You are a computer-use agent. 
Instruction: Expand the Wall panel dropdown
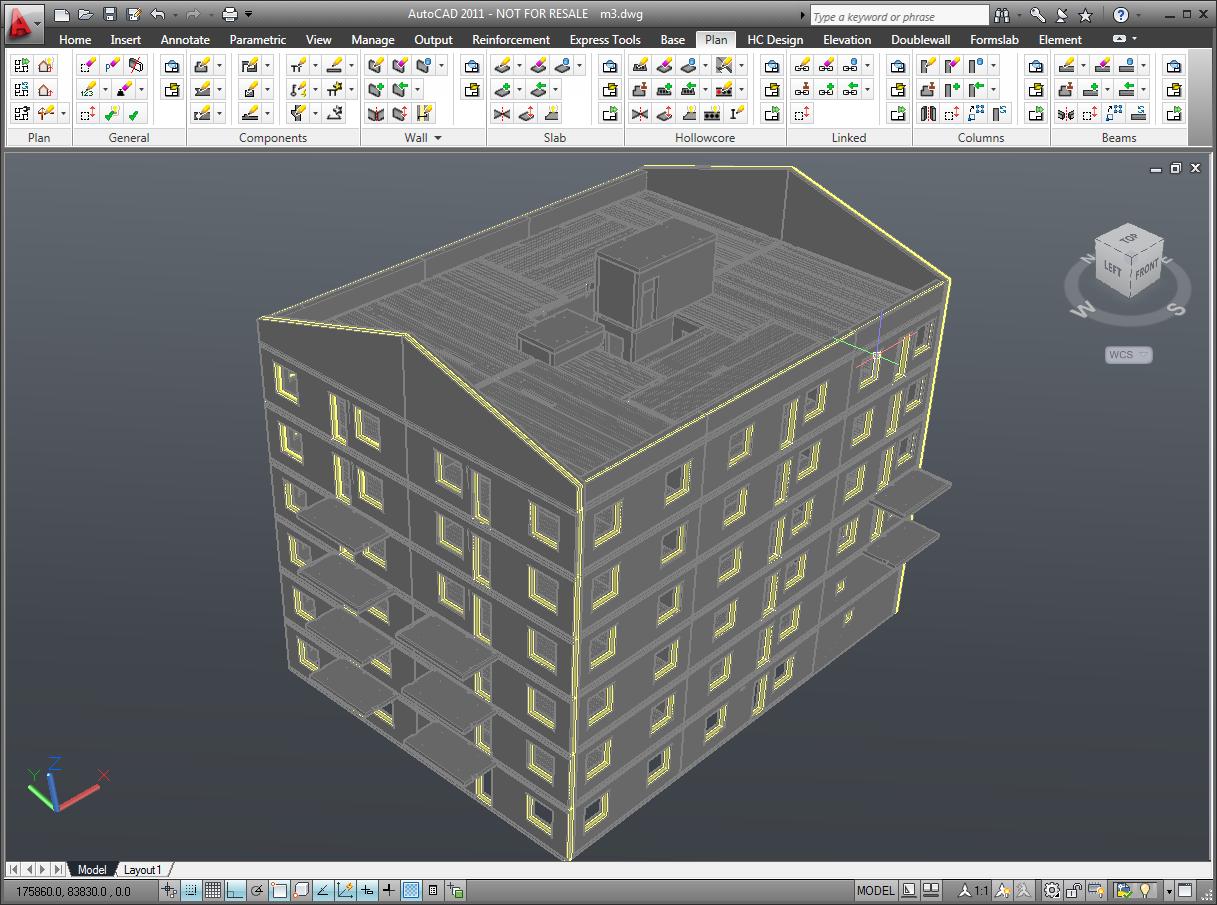tap(438, 138)
